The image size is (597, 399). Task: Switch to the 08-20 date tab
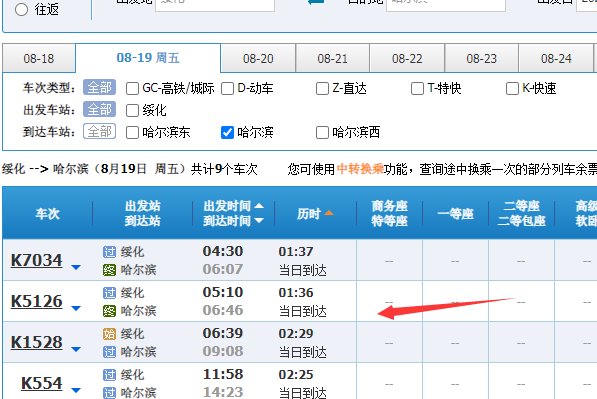coord(258,59)
